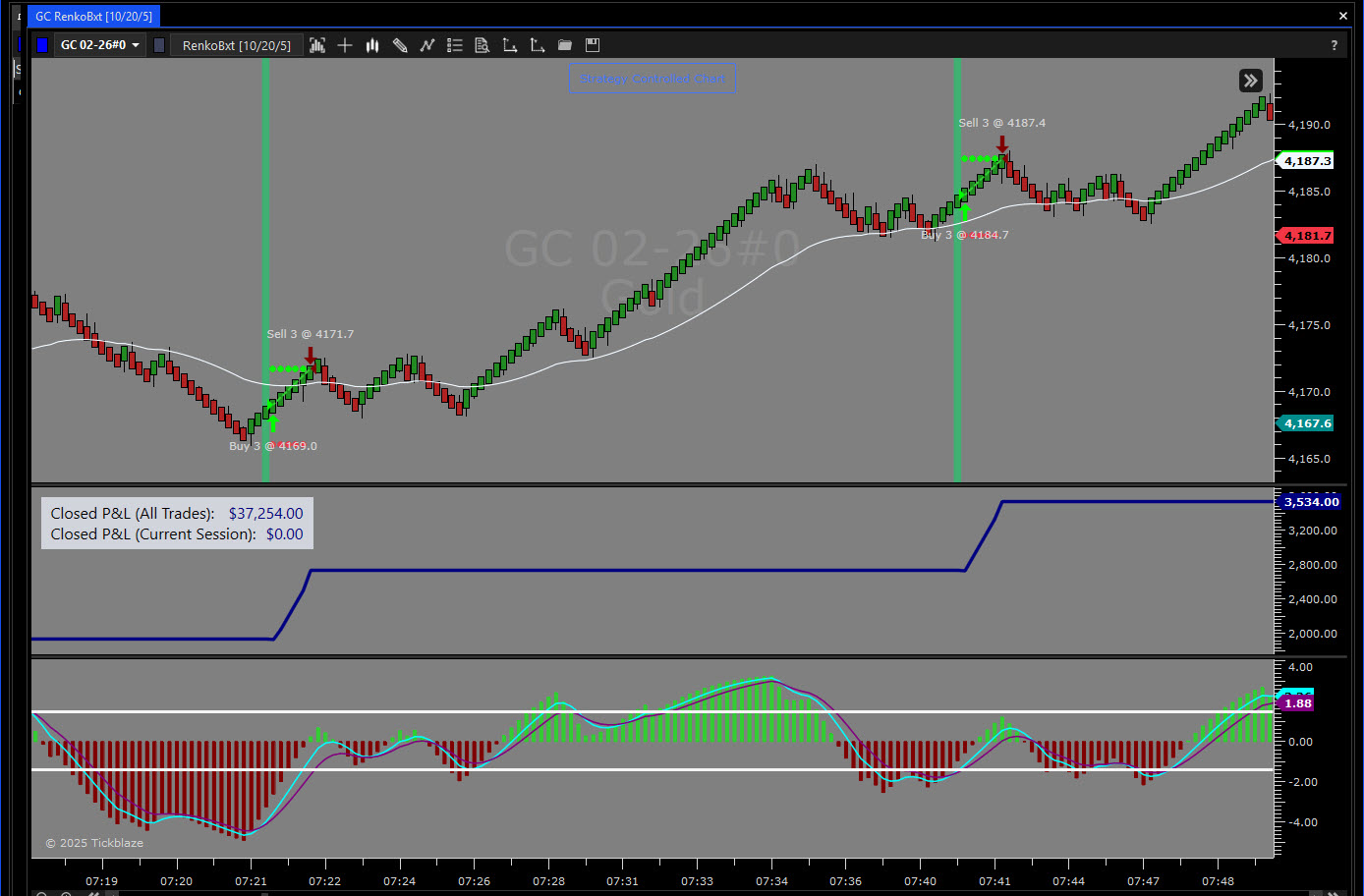
Task: Click the crosshair cursor tool icon
Action: (x=345, y=45)
